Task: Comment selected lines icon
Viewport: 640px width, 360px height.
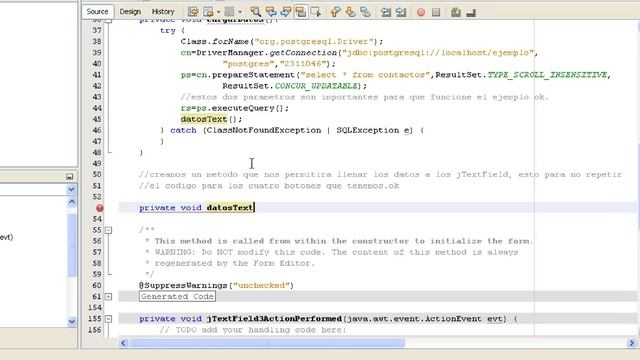Action: (456, 12)
